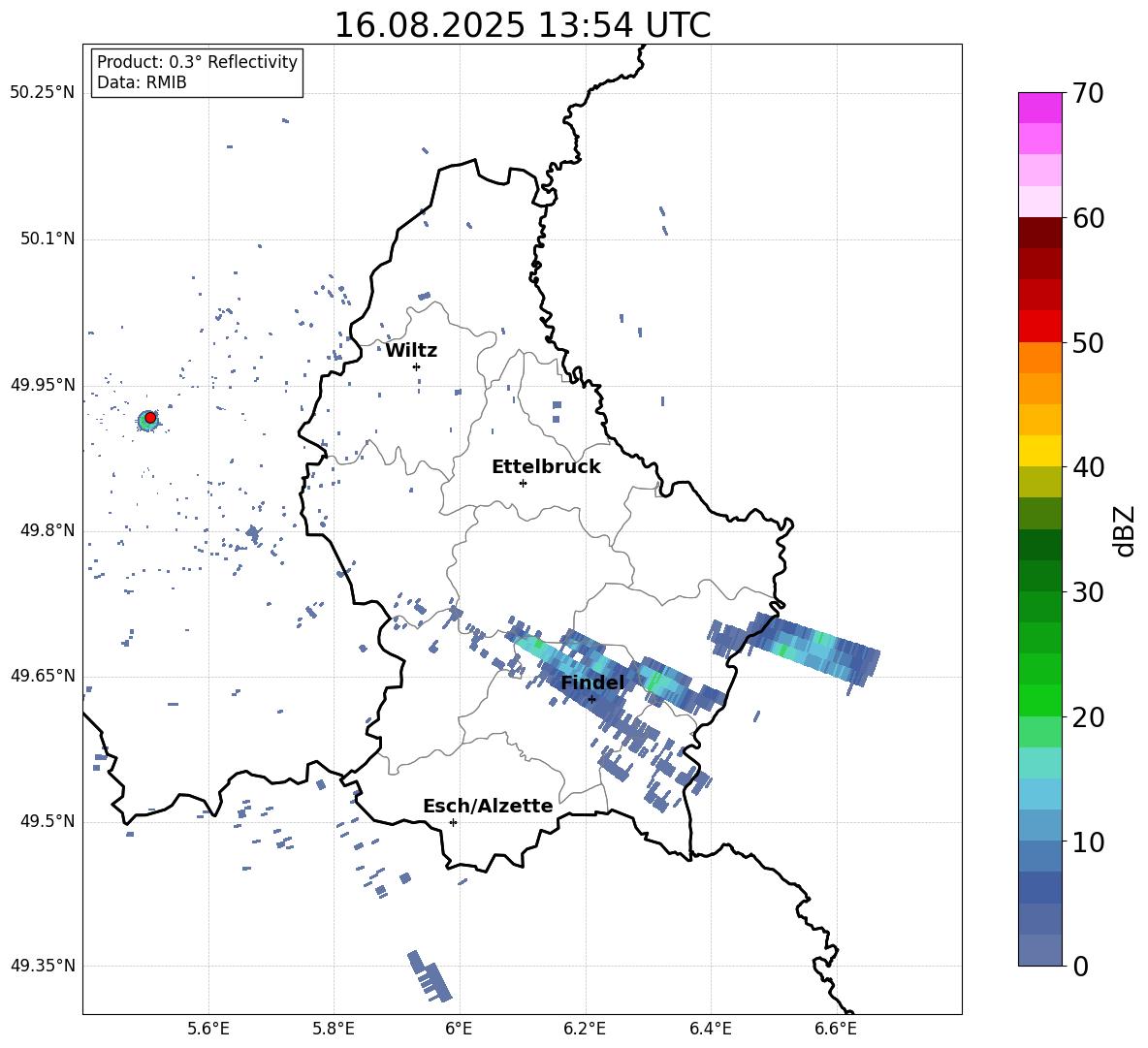Click the 49.35°N latitude label
1148x1048 pixels.
43,966
